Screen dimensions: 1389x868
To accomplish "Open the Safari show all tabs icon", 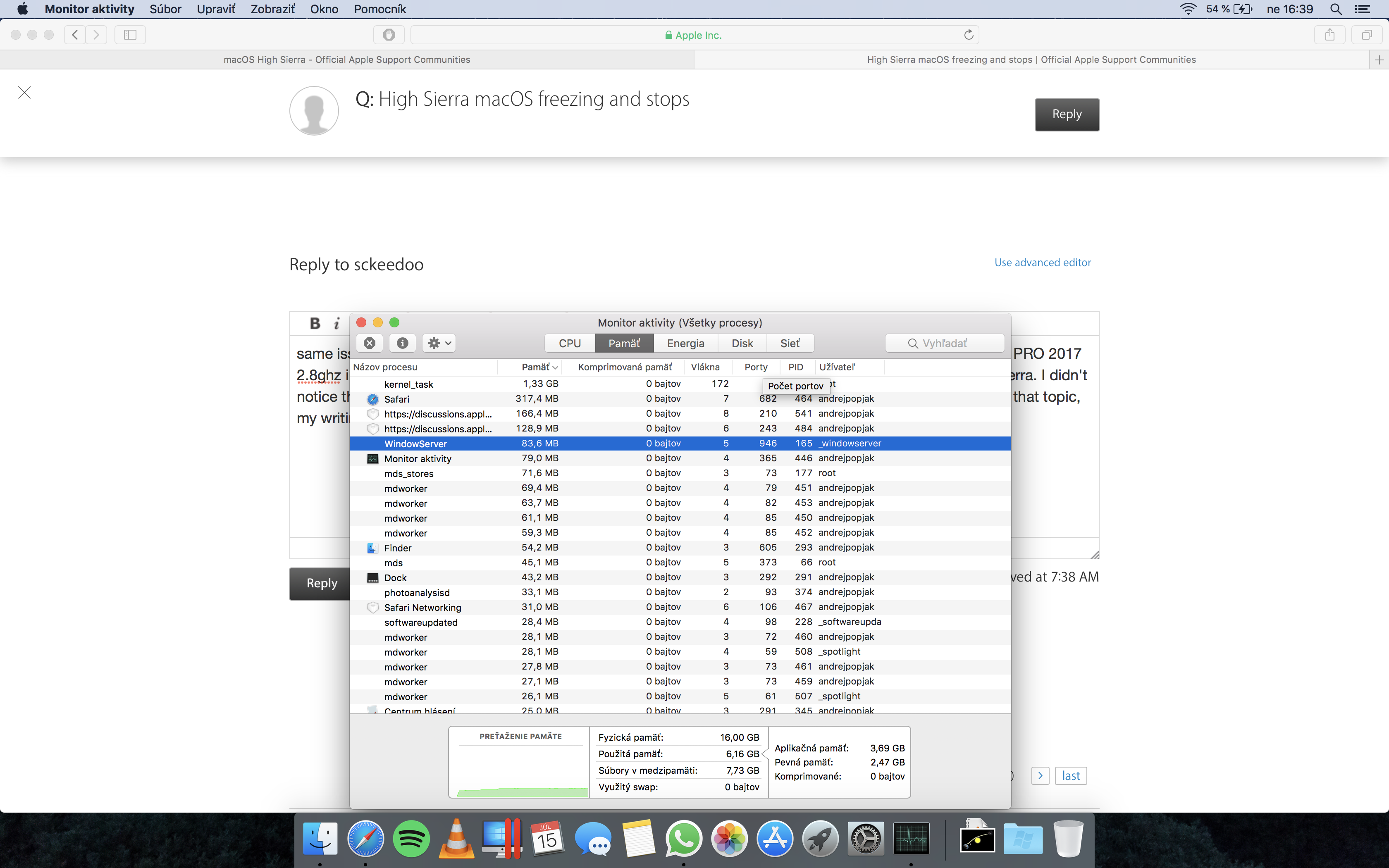I will pos(1367,34).
